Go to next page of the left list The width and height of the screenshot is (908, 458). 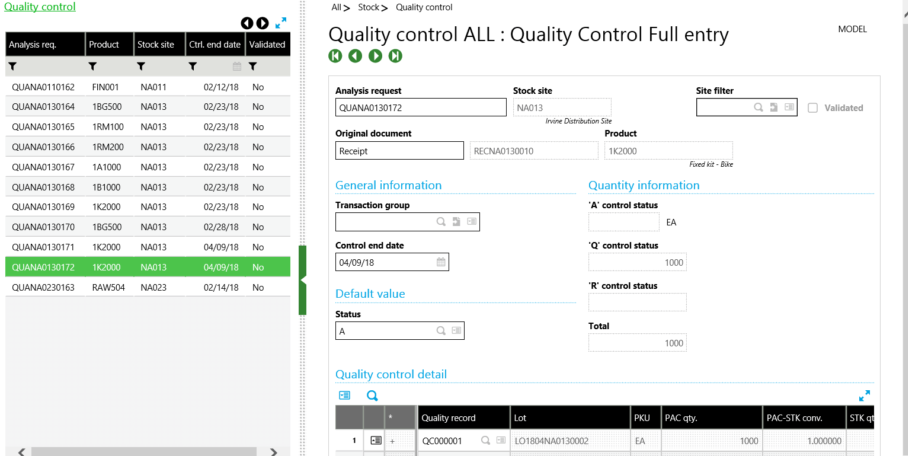pos(262,23)
